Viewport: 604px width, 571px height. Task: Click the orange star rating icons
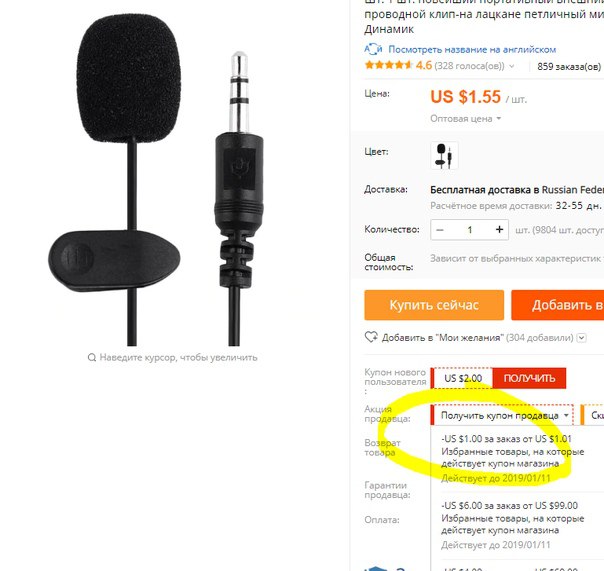tap(389, 65)
